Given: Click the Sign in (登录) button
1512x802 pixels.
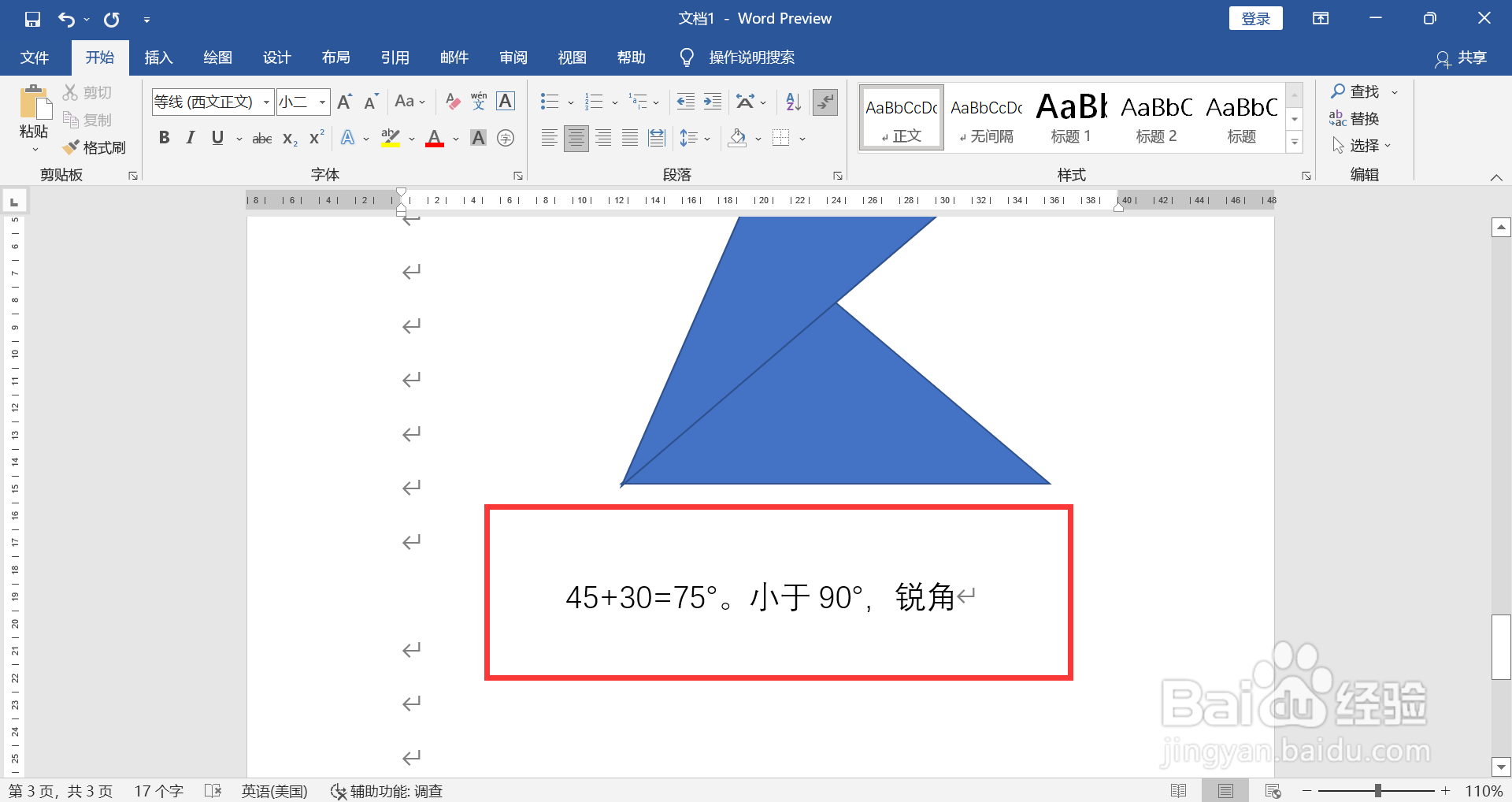Looking at the screenshot, I should (x=1255, y=18).
